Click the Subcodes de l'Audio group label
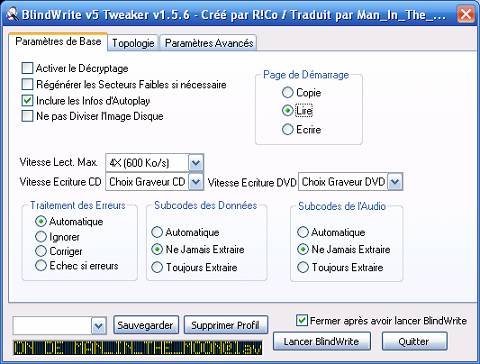The height and width of the screenshot is (364, 480). point(342,206)
